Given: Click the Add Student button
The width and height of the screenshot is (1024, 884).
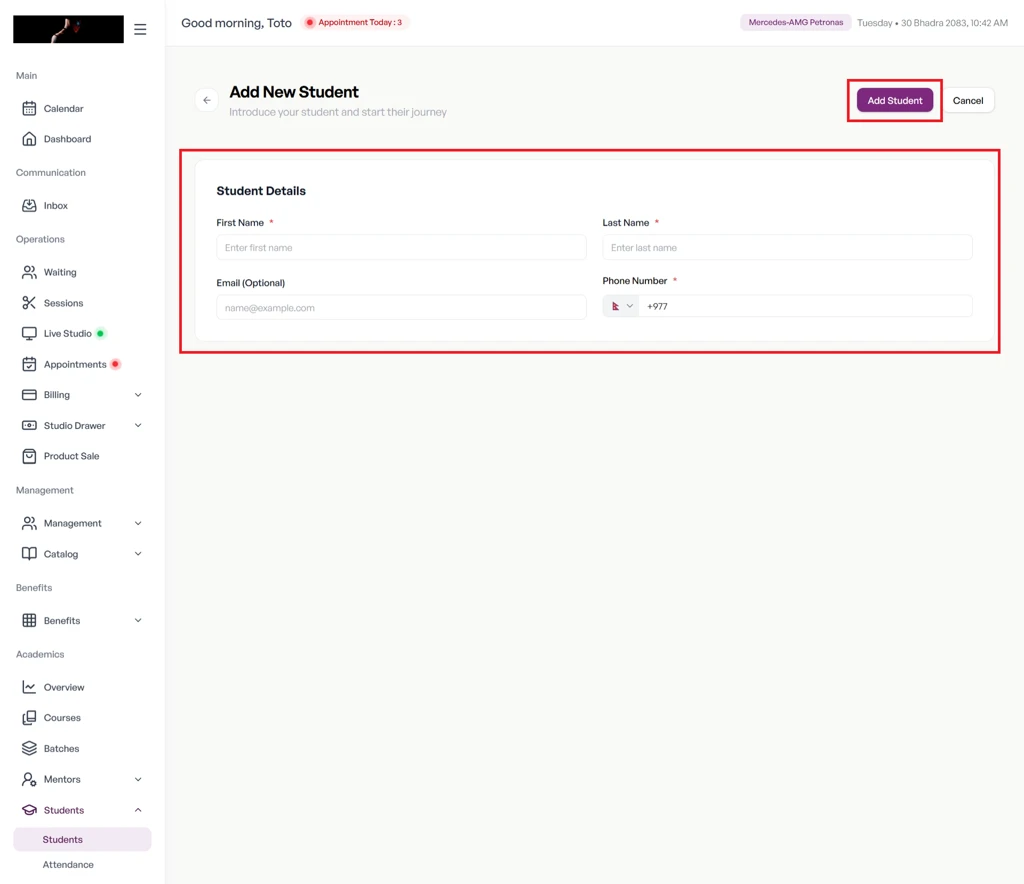Looking at the screenshot, I should click(x=895, y=101).
